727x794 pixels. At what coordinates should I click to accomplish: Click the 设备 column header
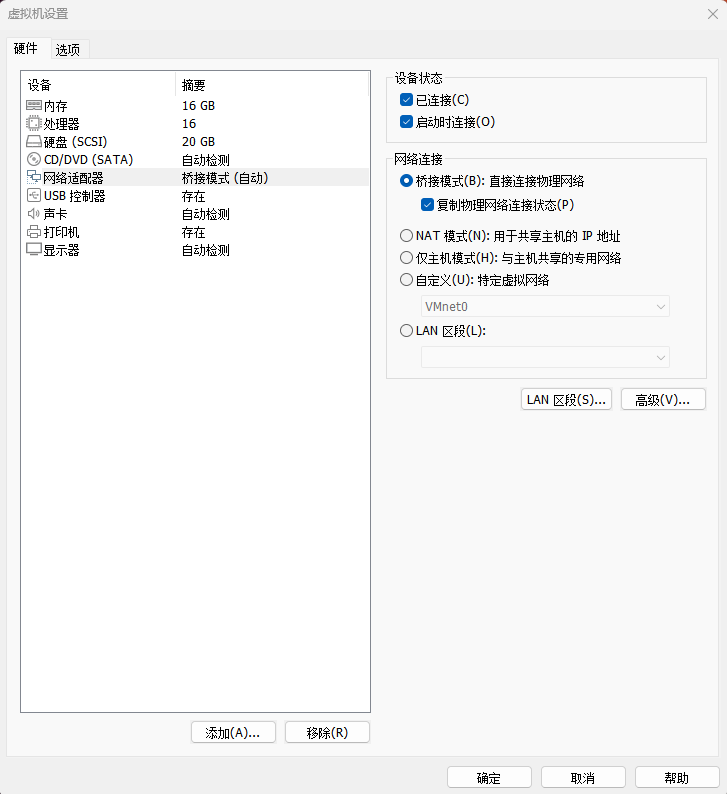click(x=98, y=85)
